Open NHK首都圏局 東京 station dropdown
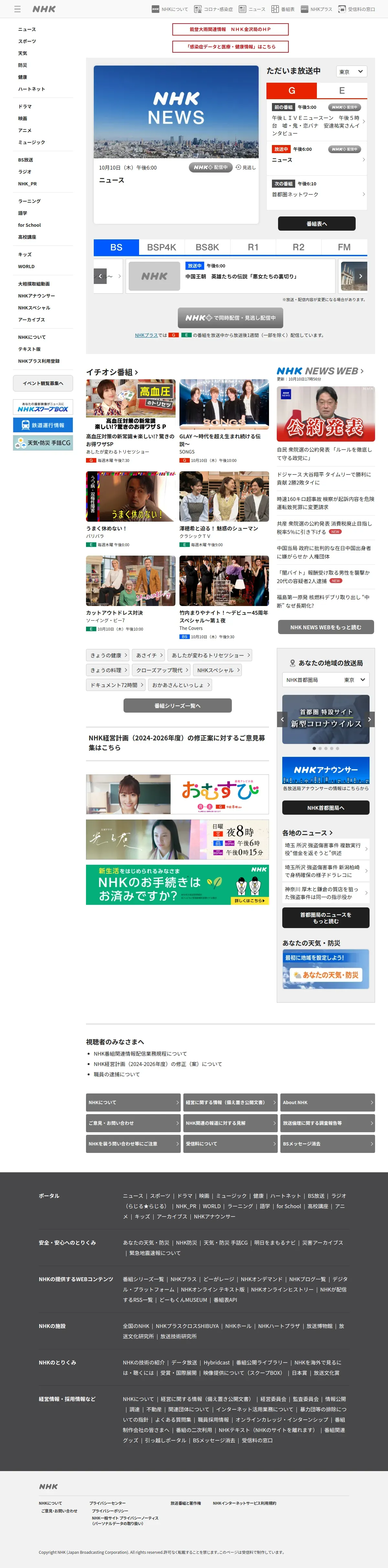The height and width of the screenshot is (1568, 388). click(326, 679)
